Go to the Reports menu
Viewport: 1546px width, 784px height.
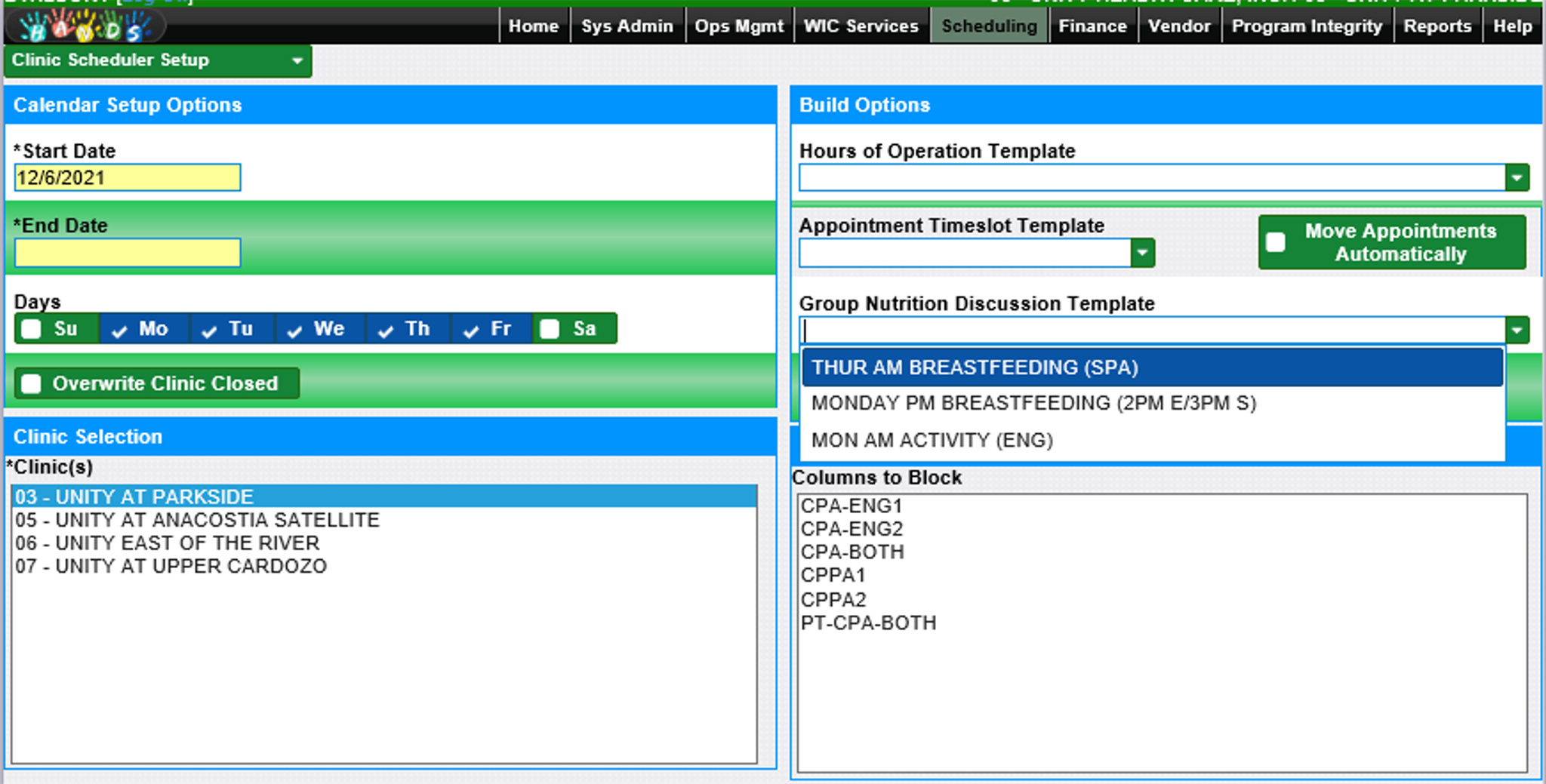click(1437, 26)
